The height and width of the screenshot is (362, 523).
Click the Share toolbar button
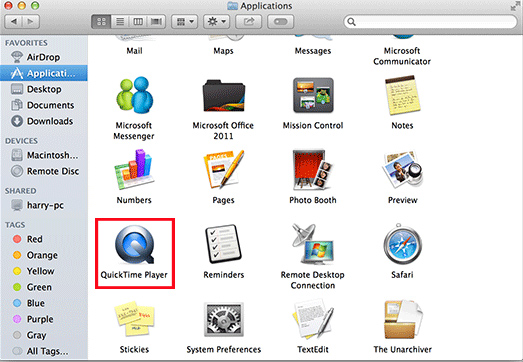click(x=248, y=22)
